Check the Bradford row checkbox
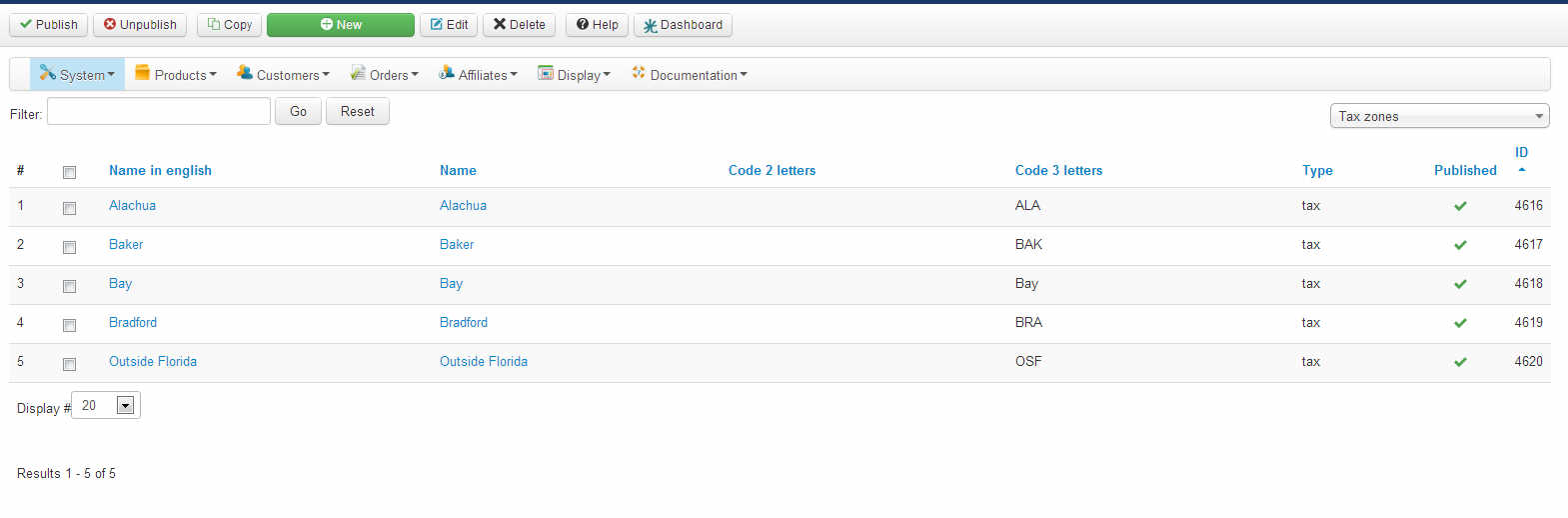 (x=69, y=325)
